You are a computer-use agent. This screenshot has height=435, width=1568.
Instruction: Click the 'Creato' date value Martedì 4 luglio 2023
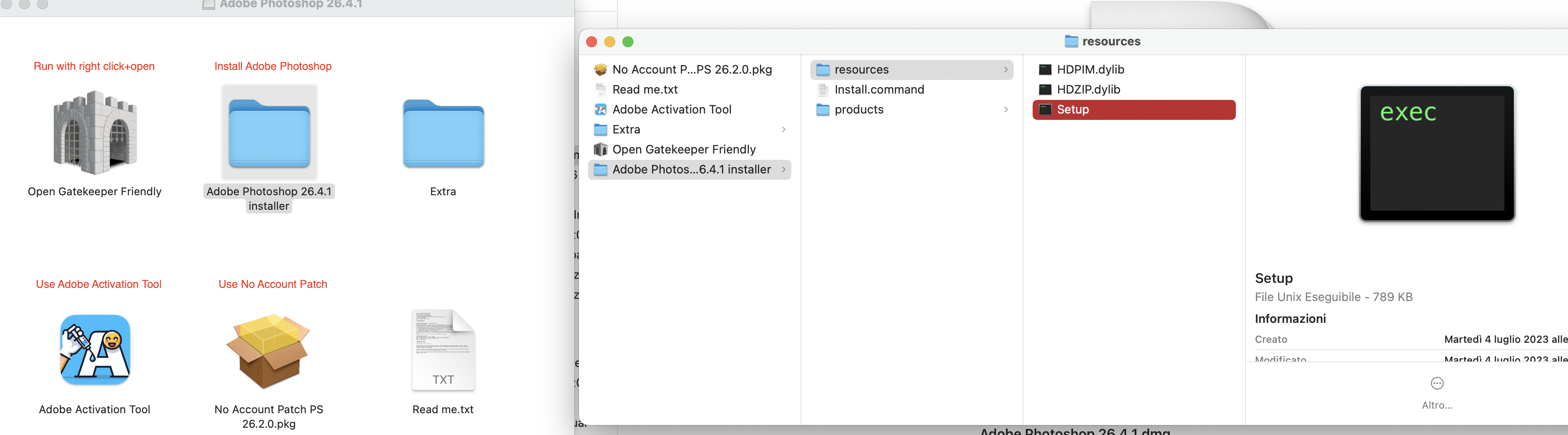tap(1505, 340)
